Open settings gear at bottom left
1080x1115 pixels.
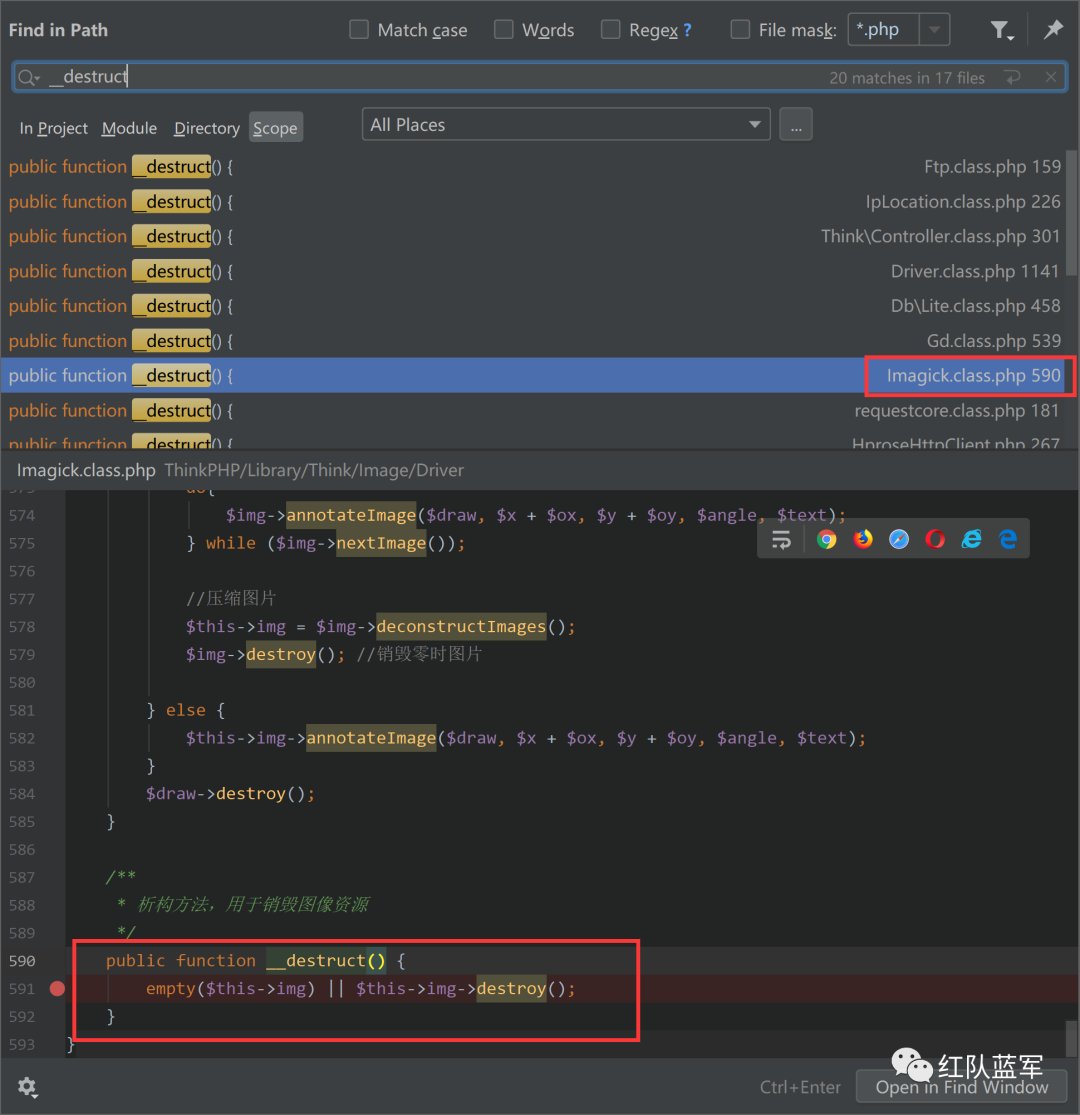pos(28,1087)
